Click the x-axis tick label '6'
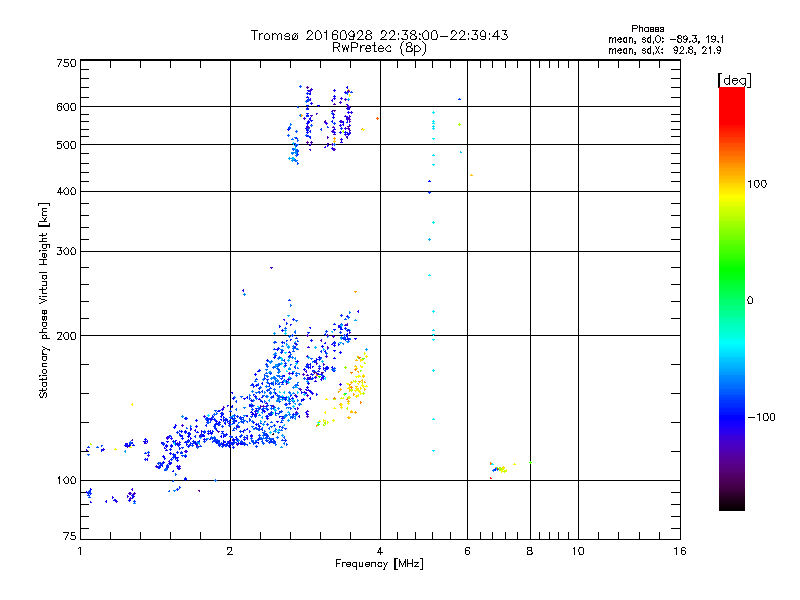This screenshot has height=600, width=800. tap(467, 551)
